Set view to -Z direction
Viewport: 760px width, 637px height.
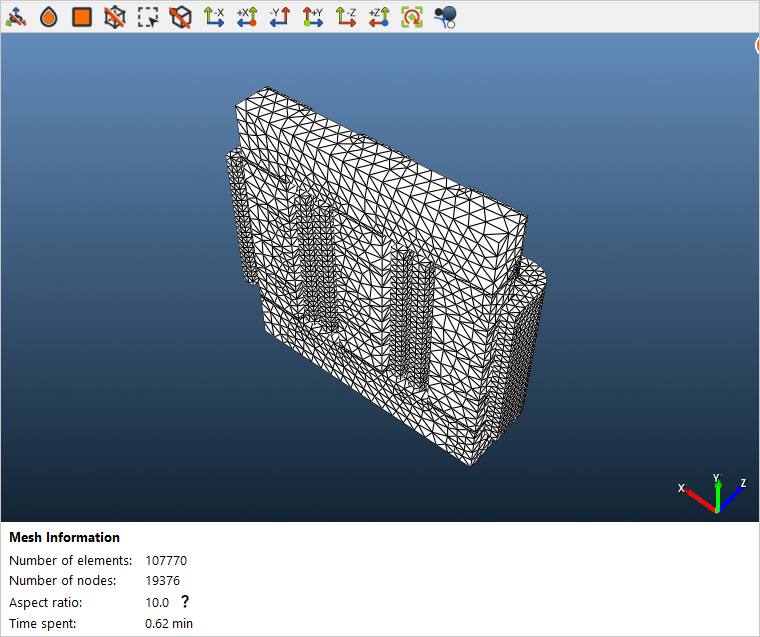(x=346, y=17)
